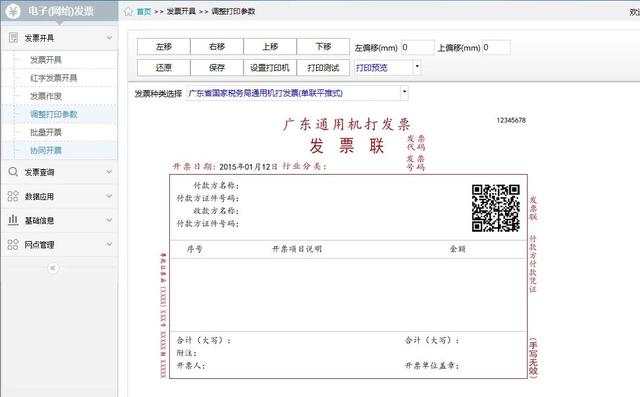Expand the 发票查询 menu chevron
Image resolution: width=640 pixels, height=397 pixels.
pos(109,172)
